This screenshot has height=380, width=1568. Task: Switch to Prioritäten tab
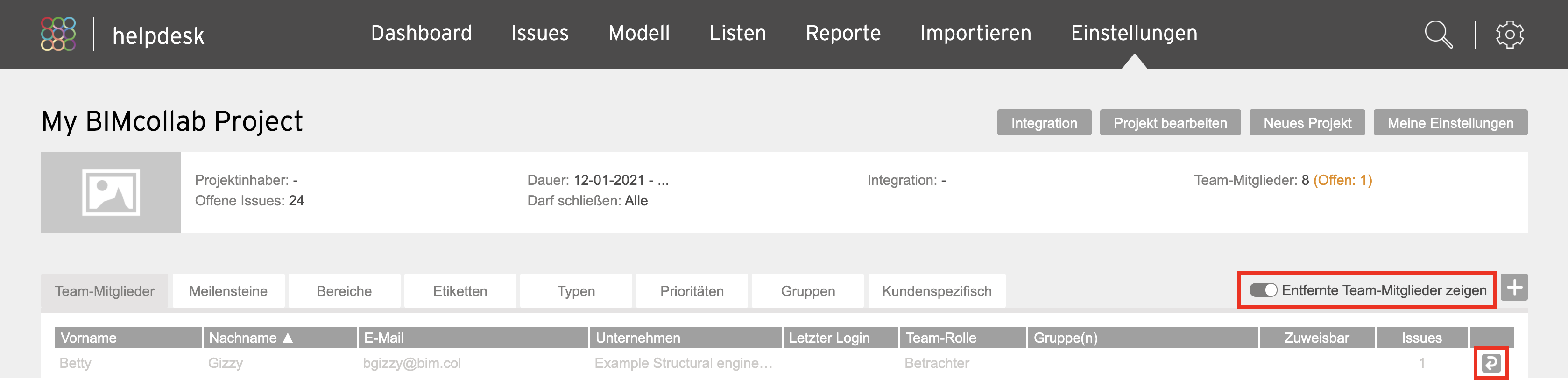tap(692, 291)
